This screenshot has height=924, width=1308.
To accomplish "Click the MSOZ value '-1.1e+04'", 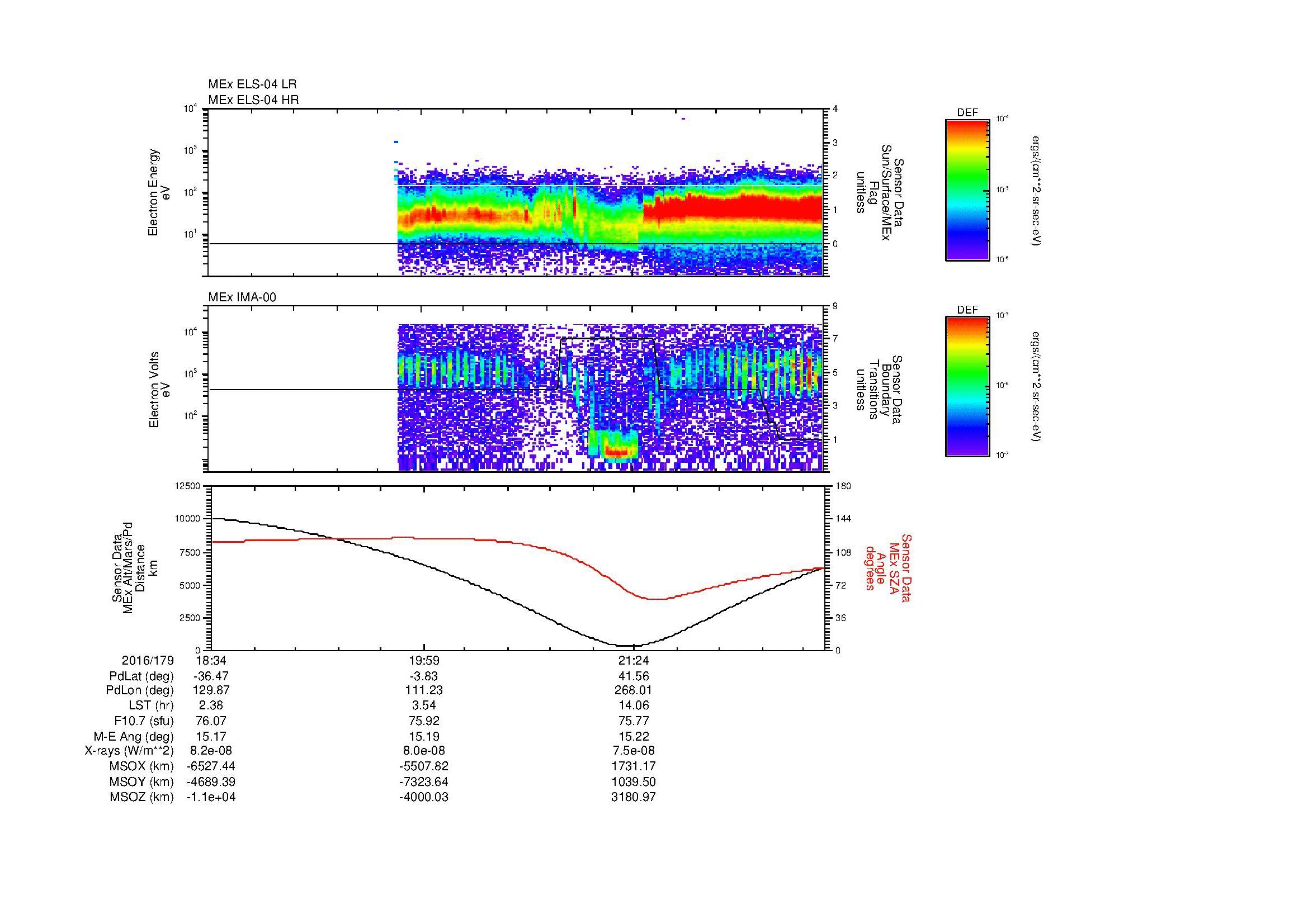I will (x=211, y=798).
